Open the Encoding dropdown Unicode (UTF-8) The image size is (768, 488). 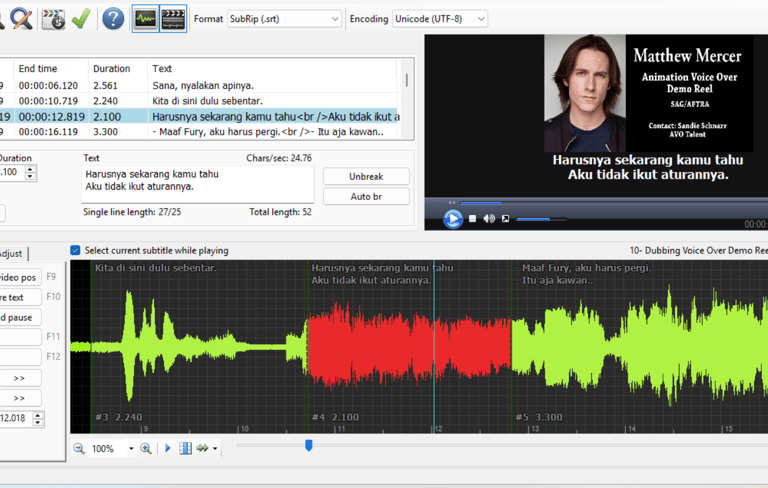click(x=439, y=19)
